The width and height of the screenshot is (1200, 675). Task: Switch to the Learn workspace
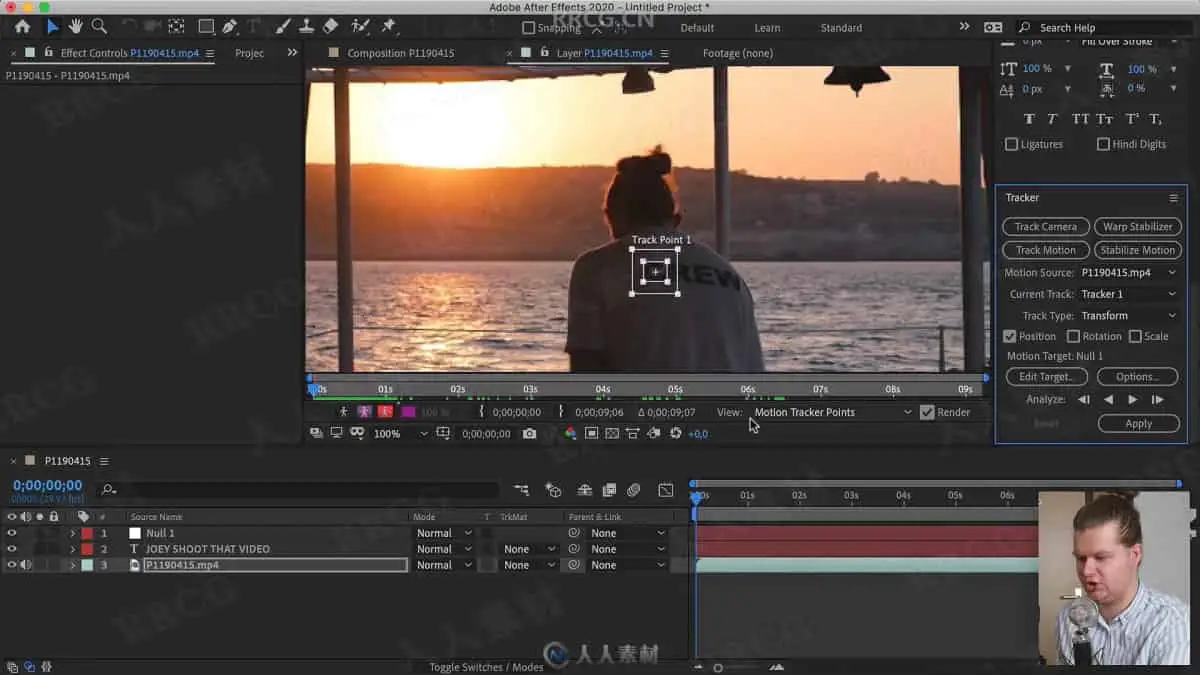(x=767, y=28)
